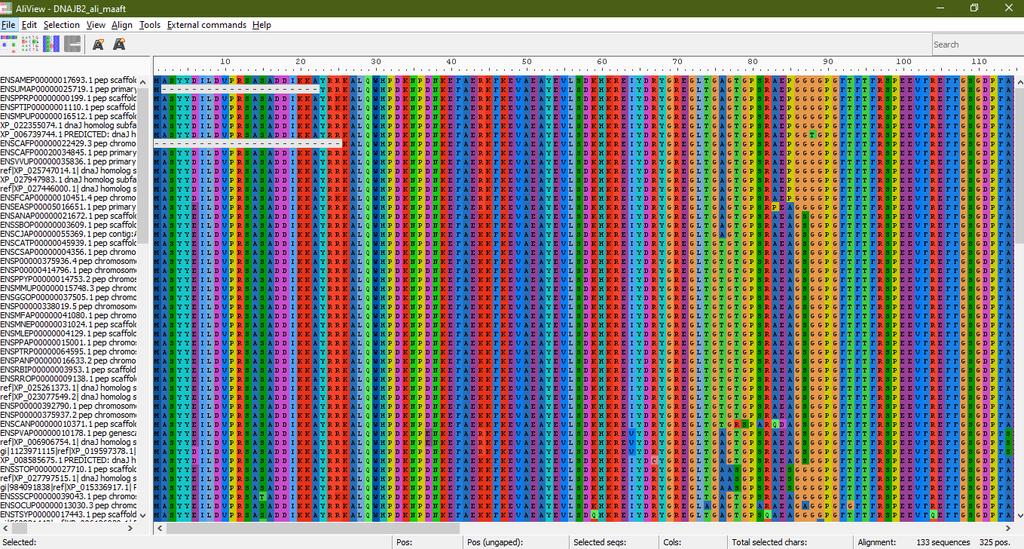Image resolution: width=1024 pixels, height=549 pixels.
Task: Select sequence ENSANAP00000021672.1
Action: [x=69, y=215]
